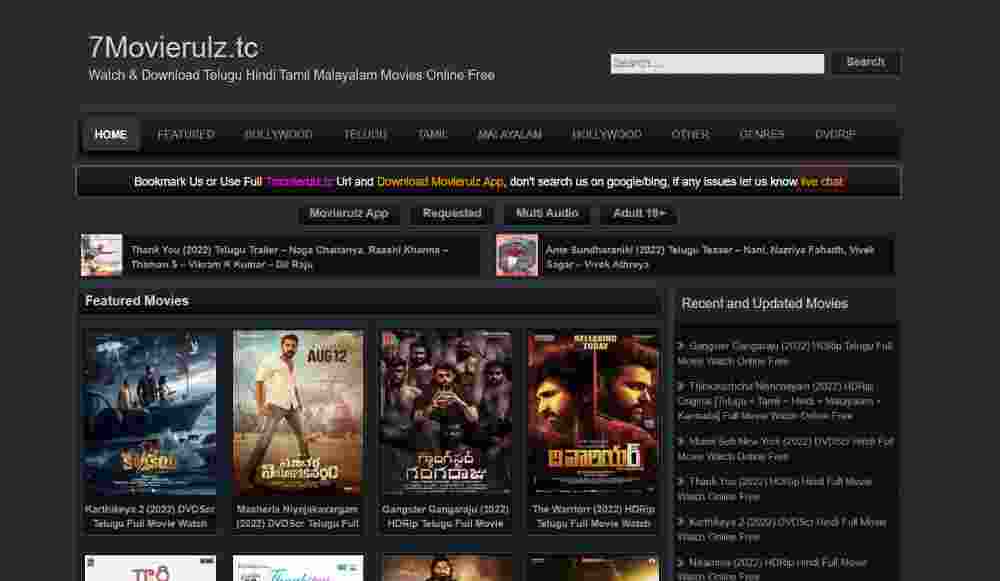Open the Gangster Gangaraju movie poster
The image size is (1000, 581).
(x=446, y=412)
